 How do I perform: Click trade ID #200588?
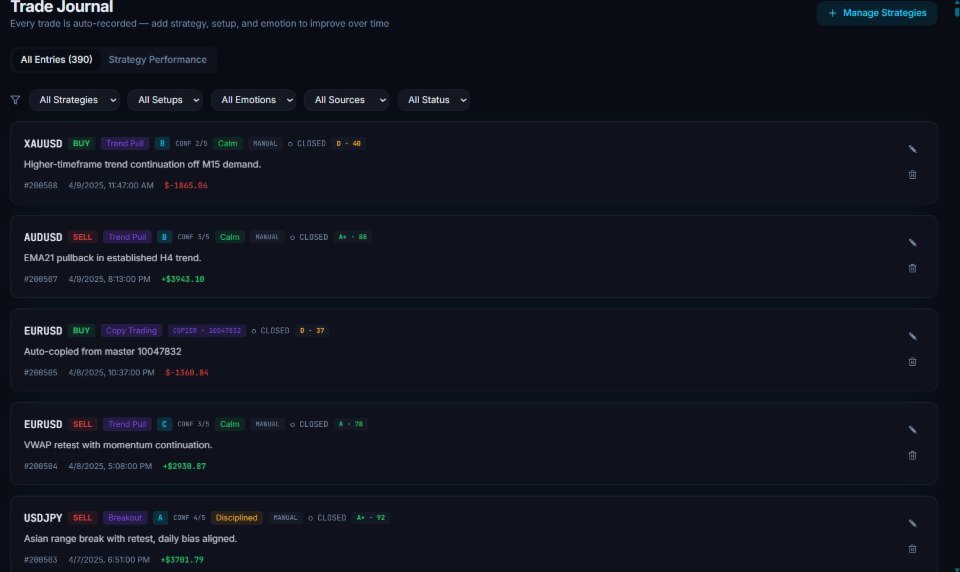[x=40, y=185]
